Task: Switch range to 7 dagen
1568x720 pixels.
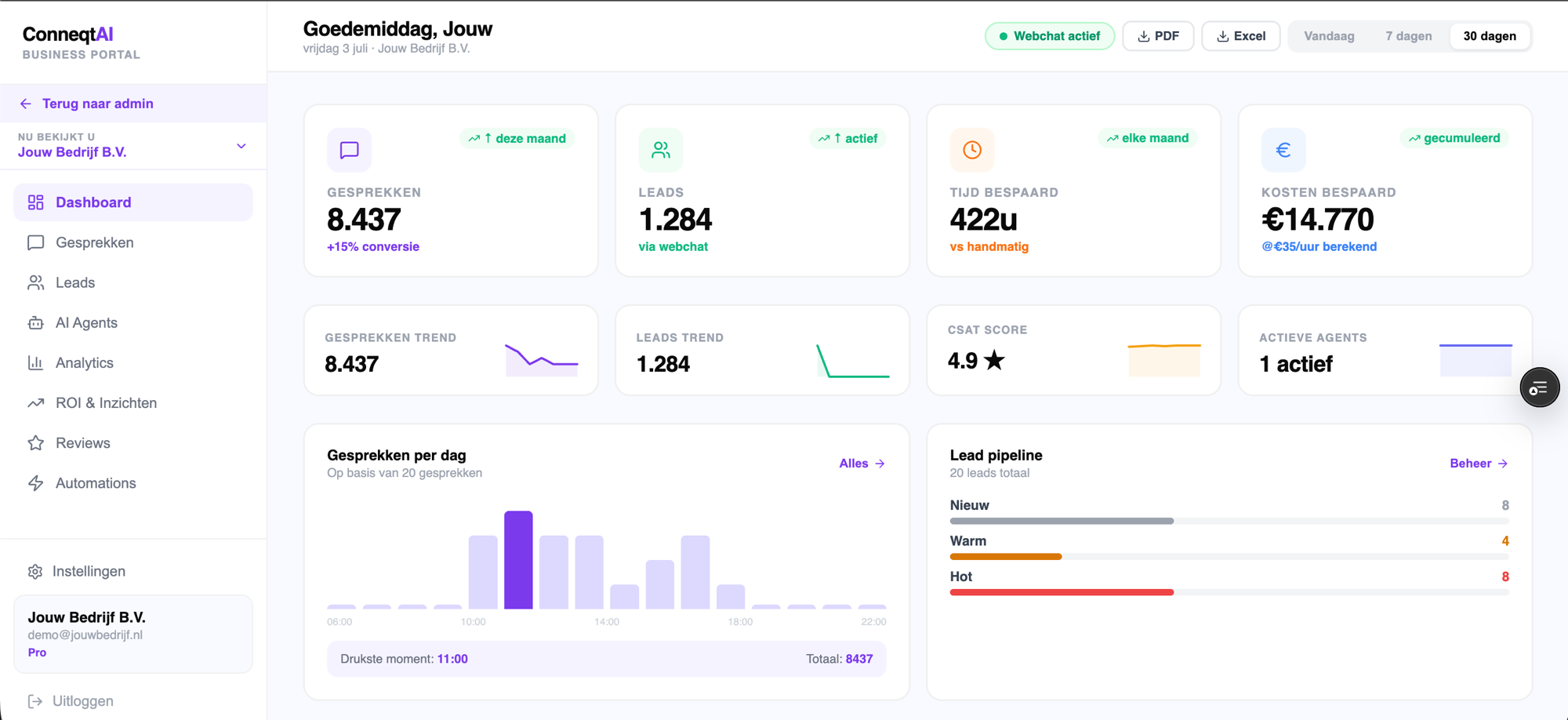Action: tap(1408, 36)
